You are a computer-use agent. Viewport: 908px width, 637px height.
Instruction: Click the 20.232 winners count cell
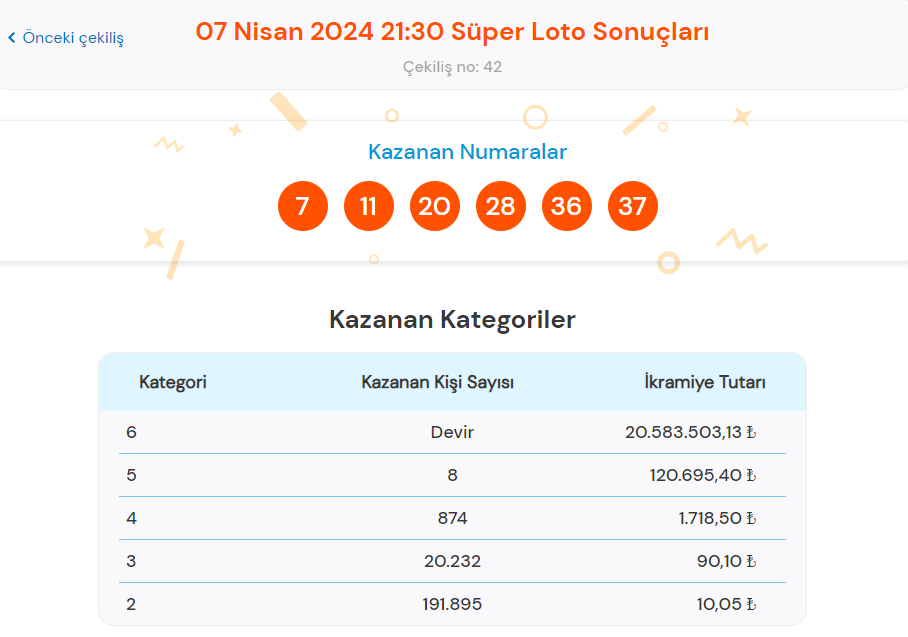pyautogui.click(x=452, y=561)
